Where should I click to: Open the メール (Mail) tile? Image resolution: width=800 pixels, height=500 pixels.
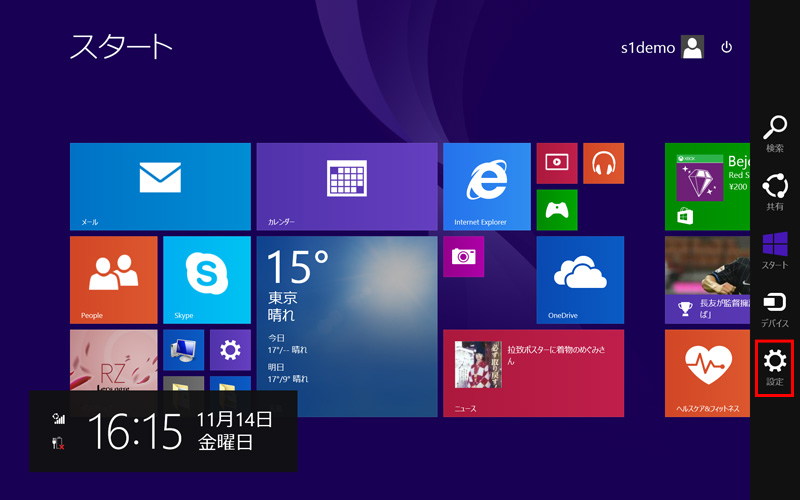pyautogui.click(x=160, y=187)
